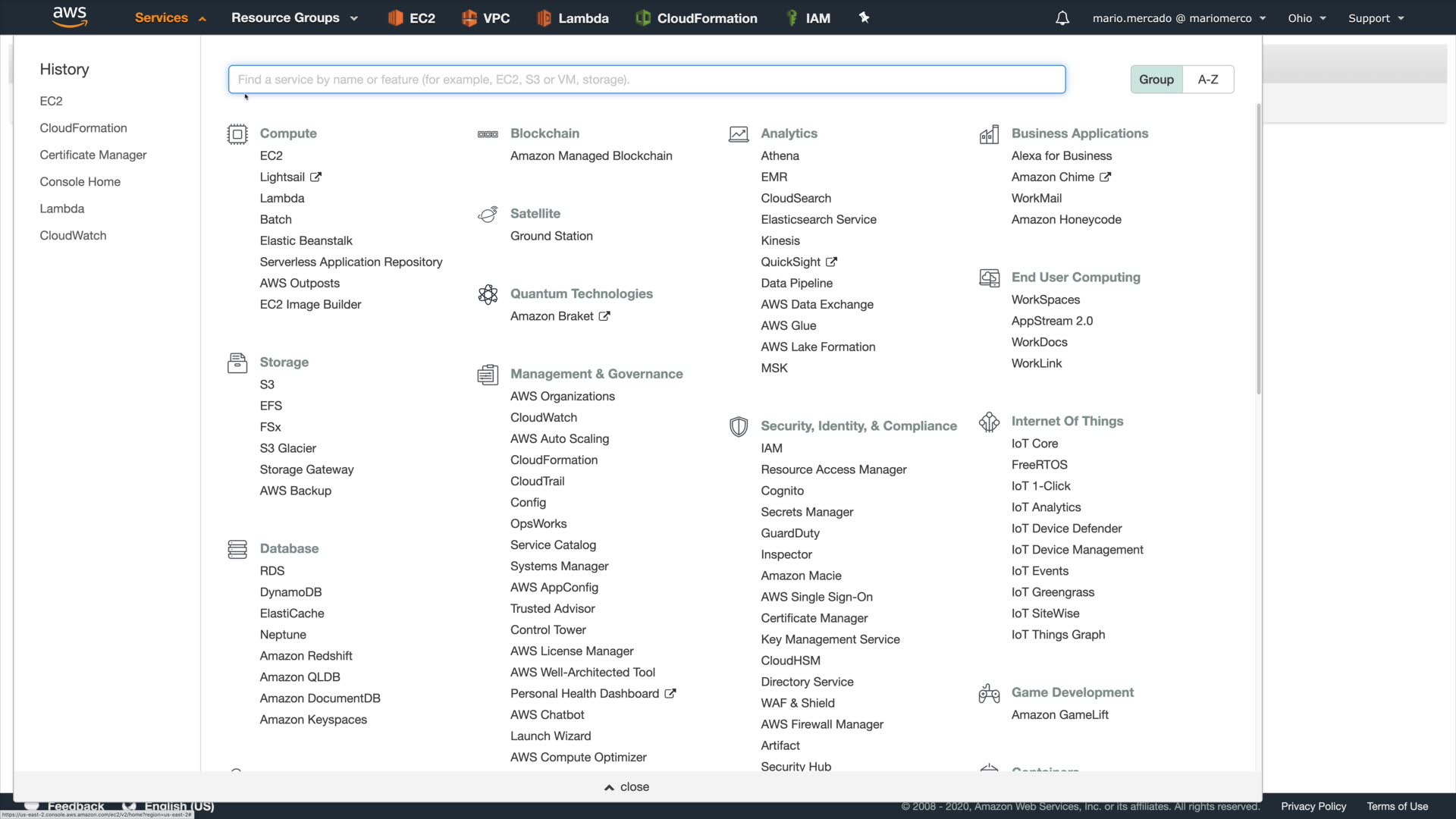Switch service view to Group
Screen dimensions: 1456x819
click(1156, 80)
